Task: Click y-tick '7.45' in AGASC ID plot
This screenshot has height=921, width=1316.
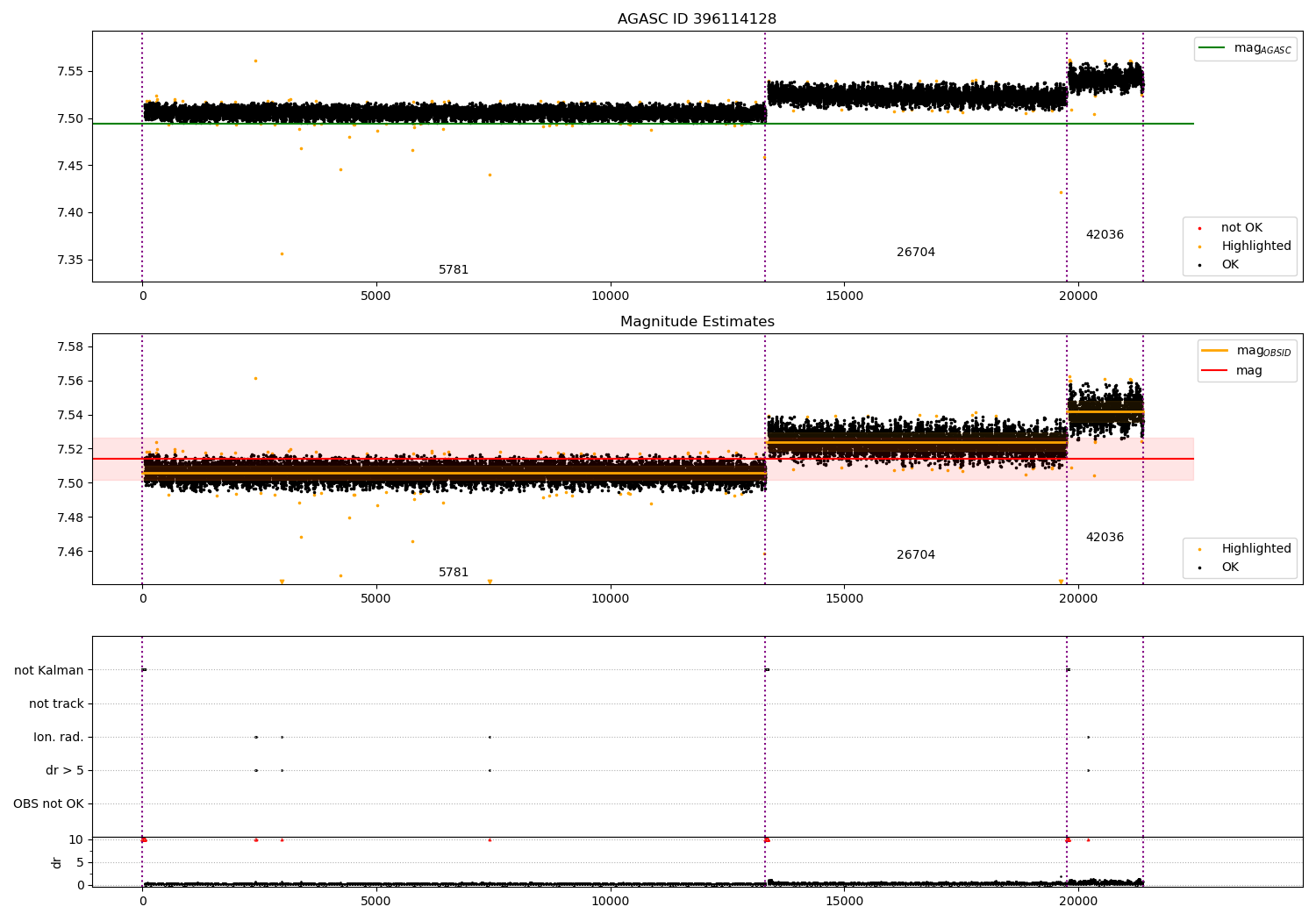Action: 70,166
